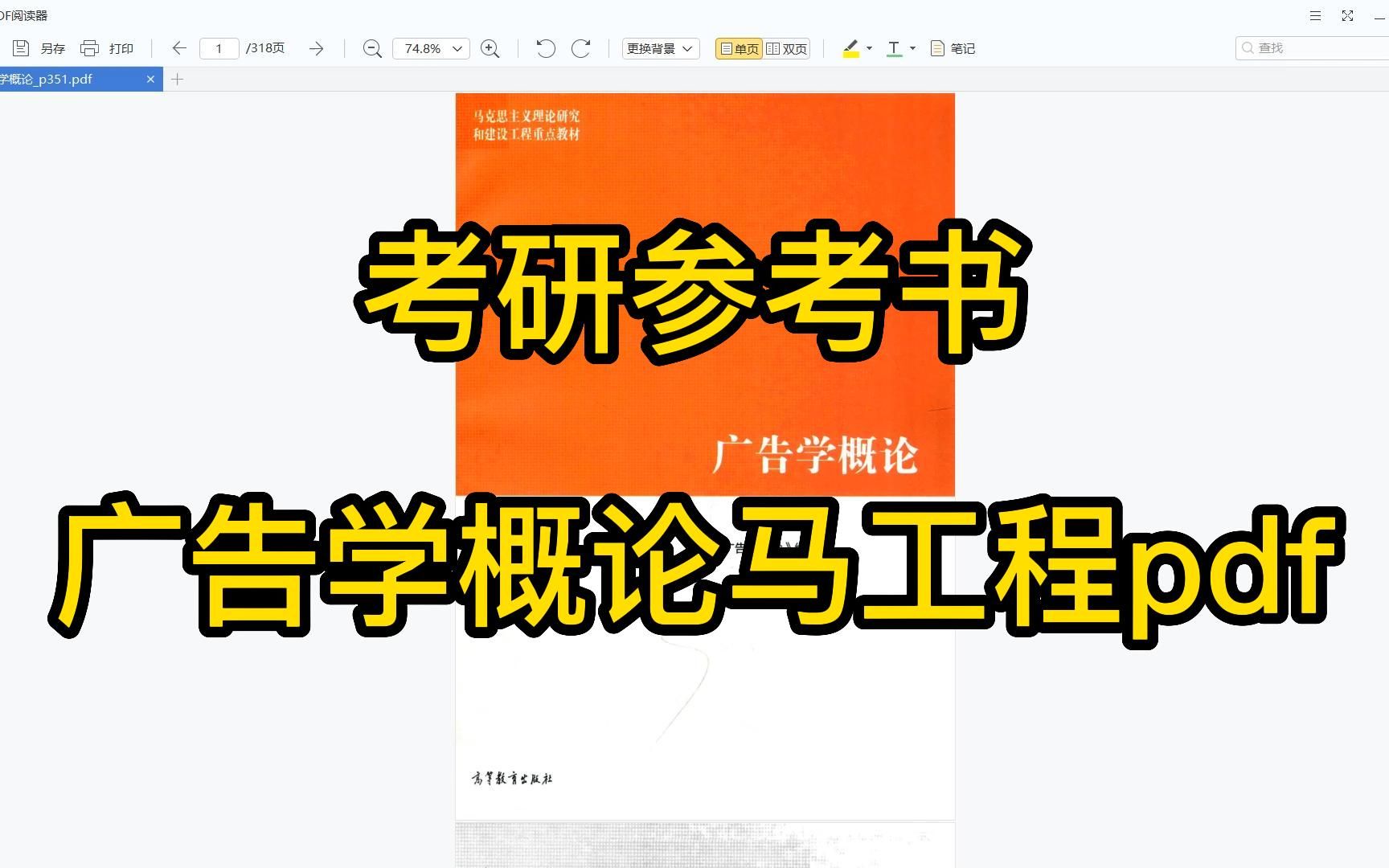Go to previous page arrow
Screen dimensions: 1389x868
coord(178,48)
